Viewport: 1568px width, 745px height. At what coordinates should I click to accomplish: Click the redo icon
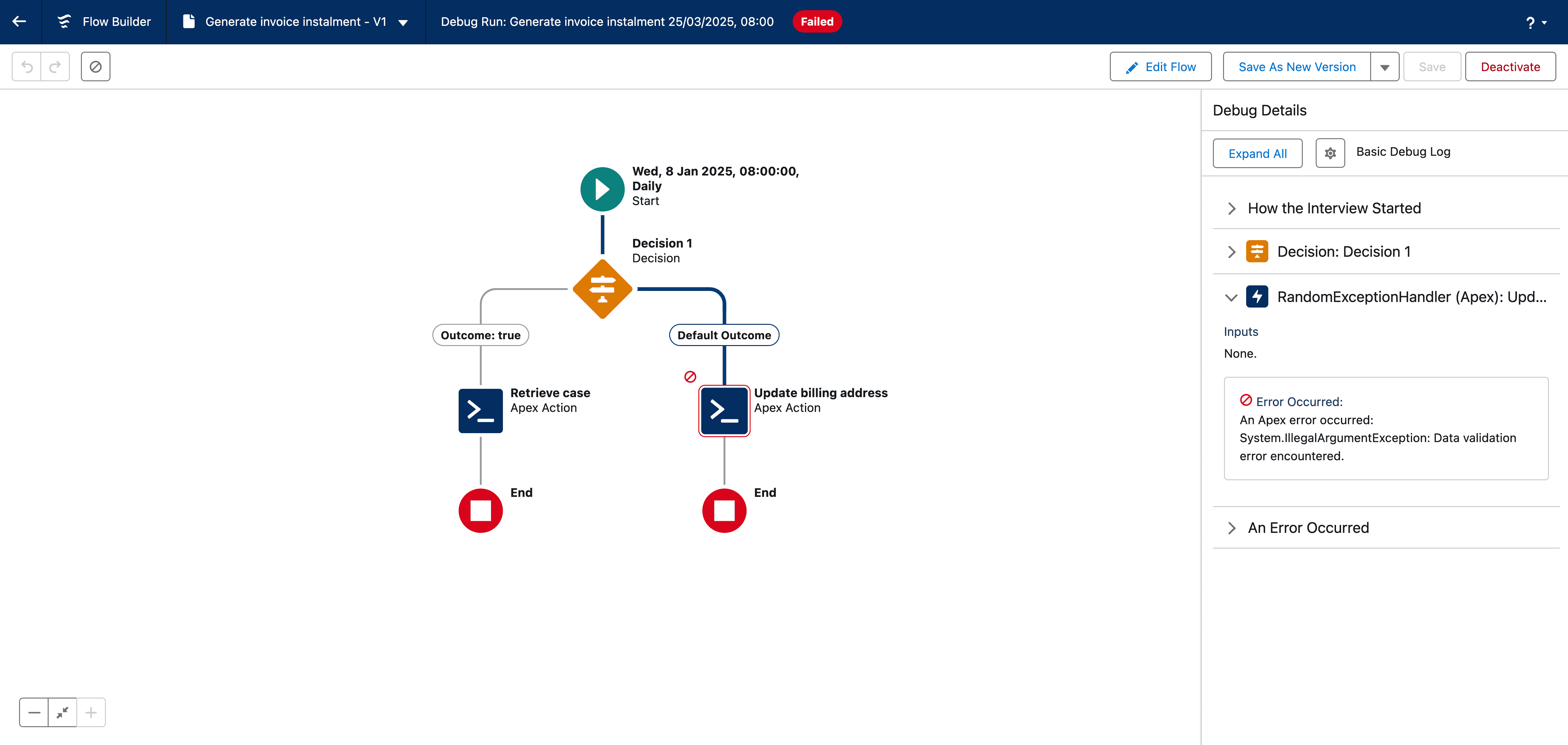[x=55, y=66]
